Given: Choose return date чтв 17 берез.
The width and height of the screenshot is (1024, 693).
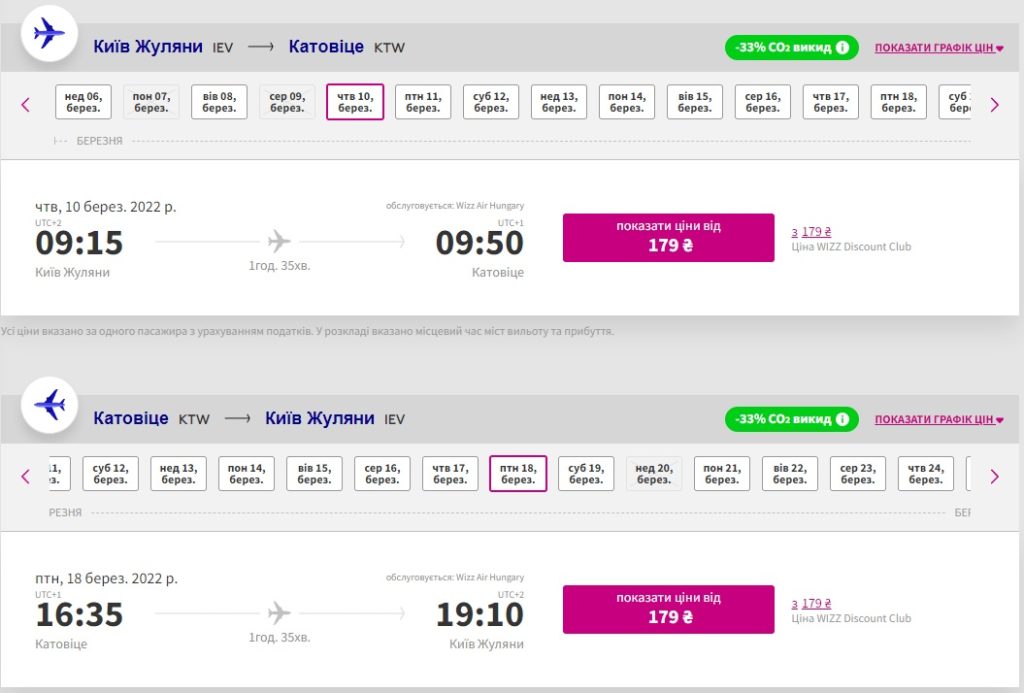Looking at the screenshot, I should click(x=450, y=474).
